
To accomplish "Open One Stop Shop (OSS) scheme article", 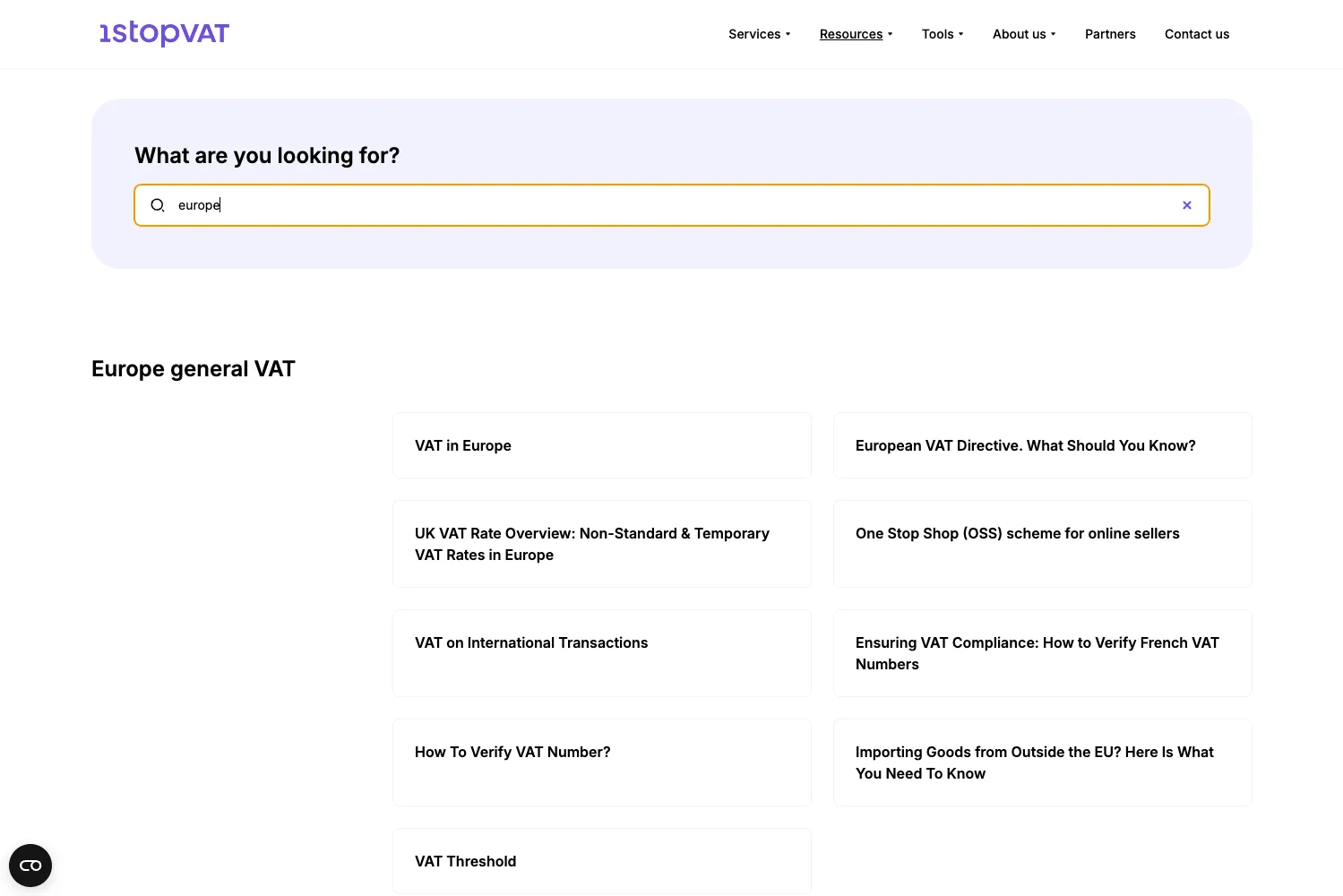I will (x=1042, y=544).
